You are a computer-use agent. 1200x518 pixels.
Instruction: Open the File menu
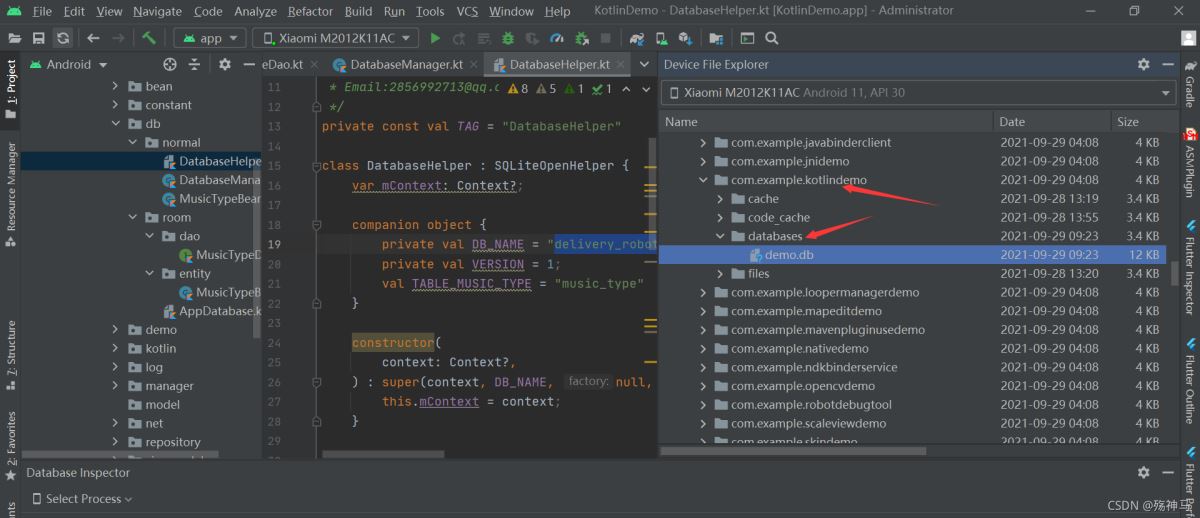[x=41, y=11]
